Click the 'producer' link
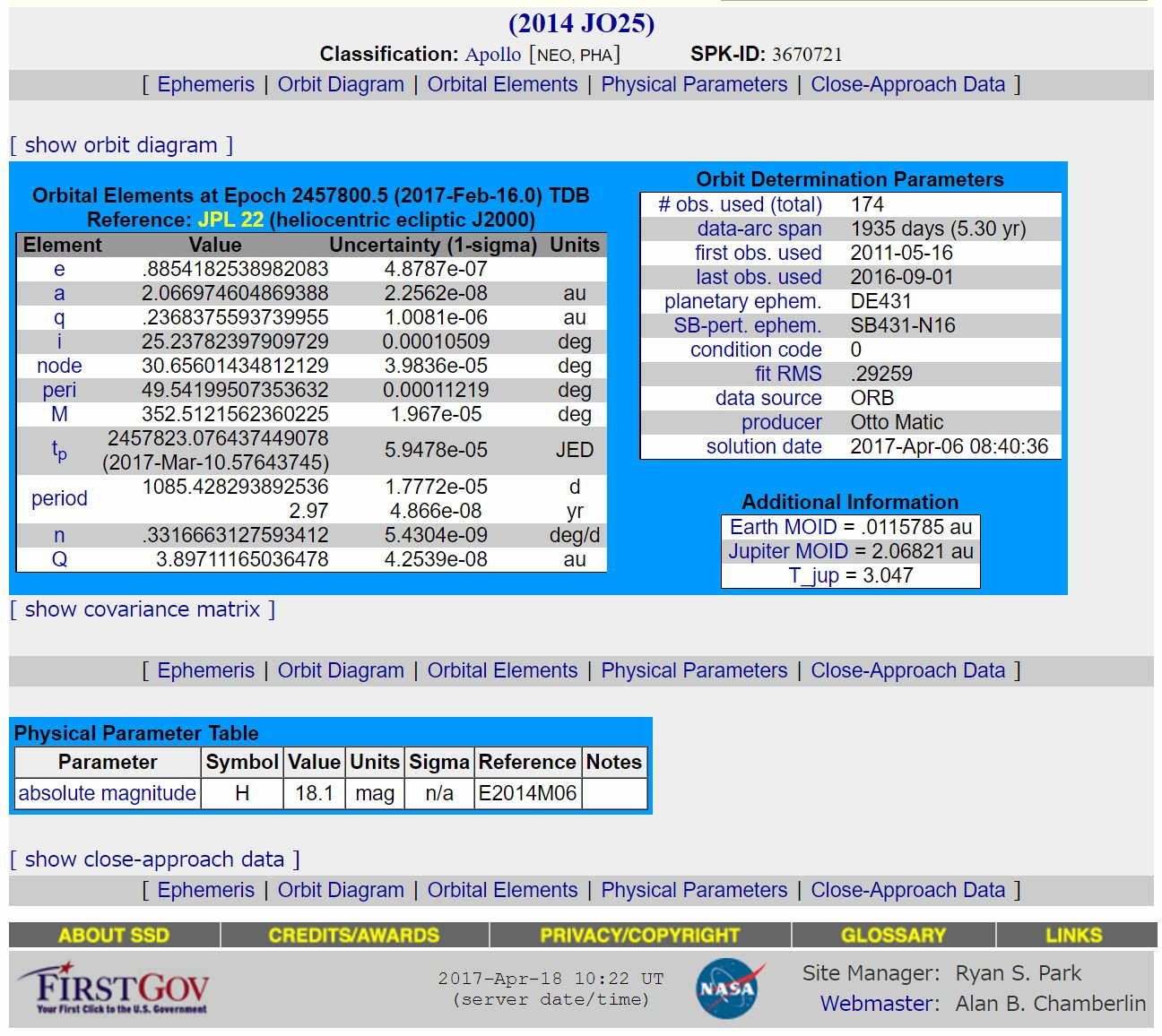1162x1036 pixels. coord(782,422)
